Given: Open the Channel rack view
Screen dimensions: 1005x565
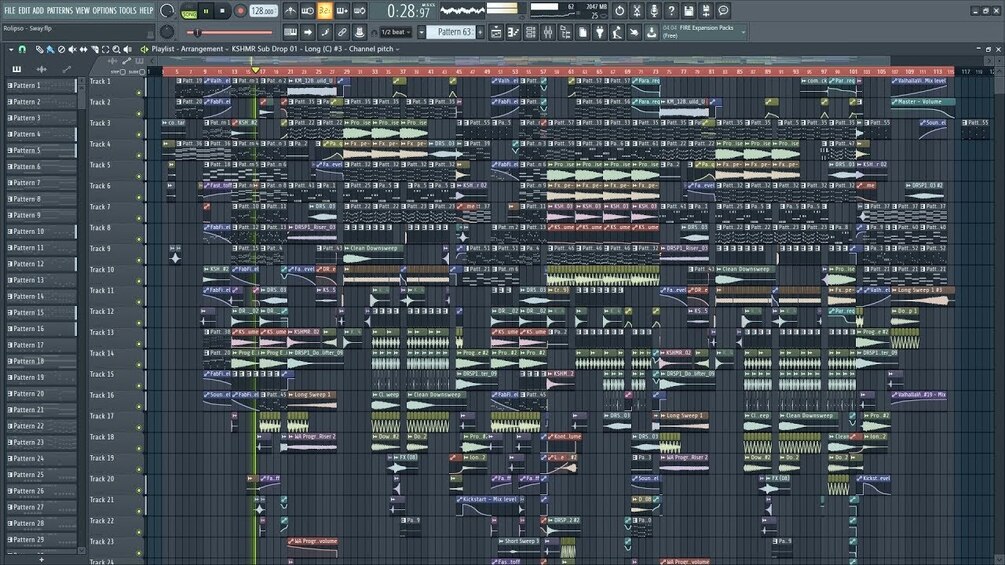Looking at the screenshot, I should [531, 31].
